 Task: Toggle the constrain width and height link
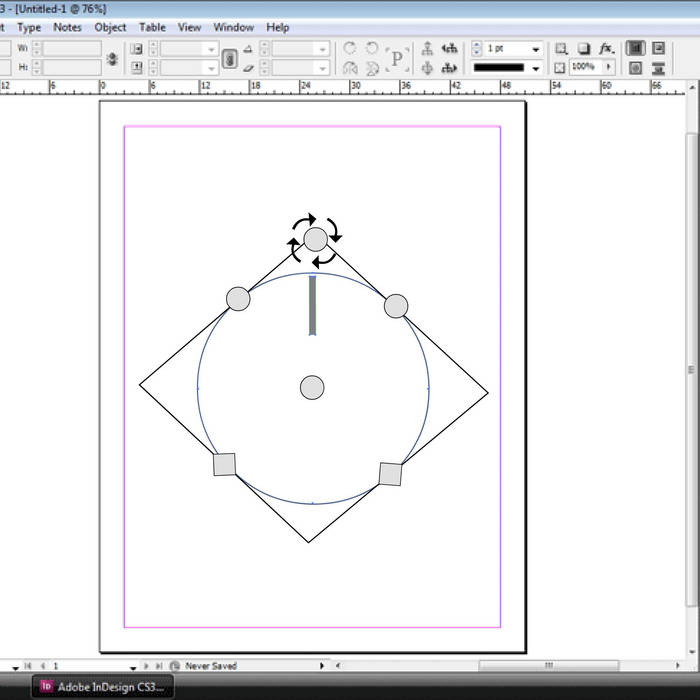pyautogui.click(x=112, y=58)
